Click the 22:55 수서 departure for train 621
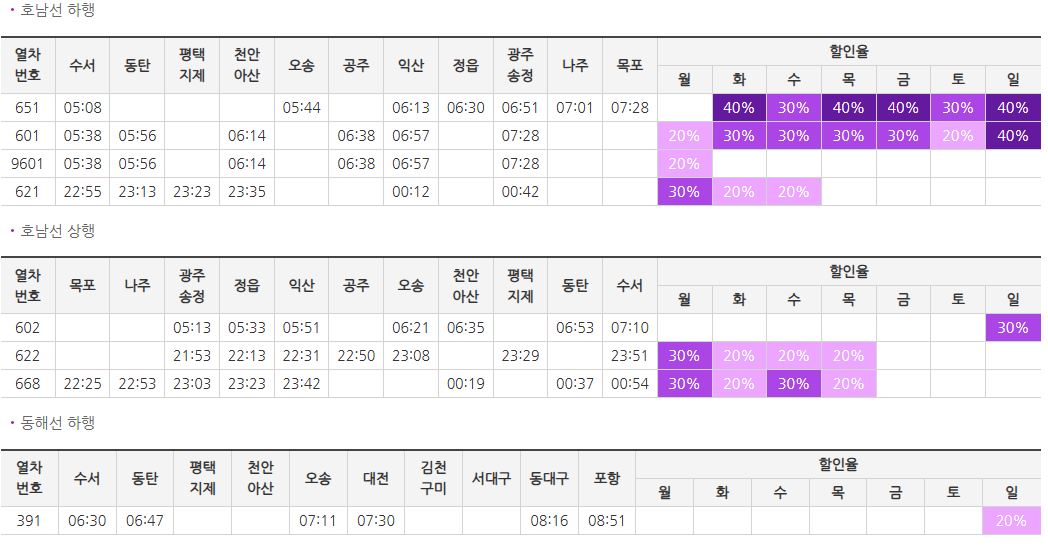 pyautogui.click(x=82, y=192)
